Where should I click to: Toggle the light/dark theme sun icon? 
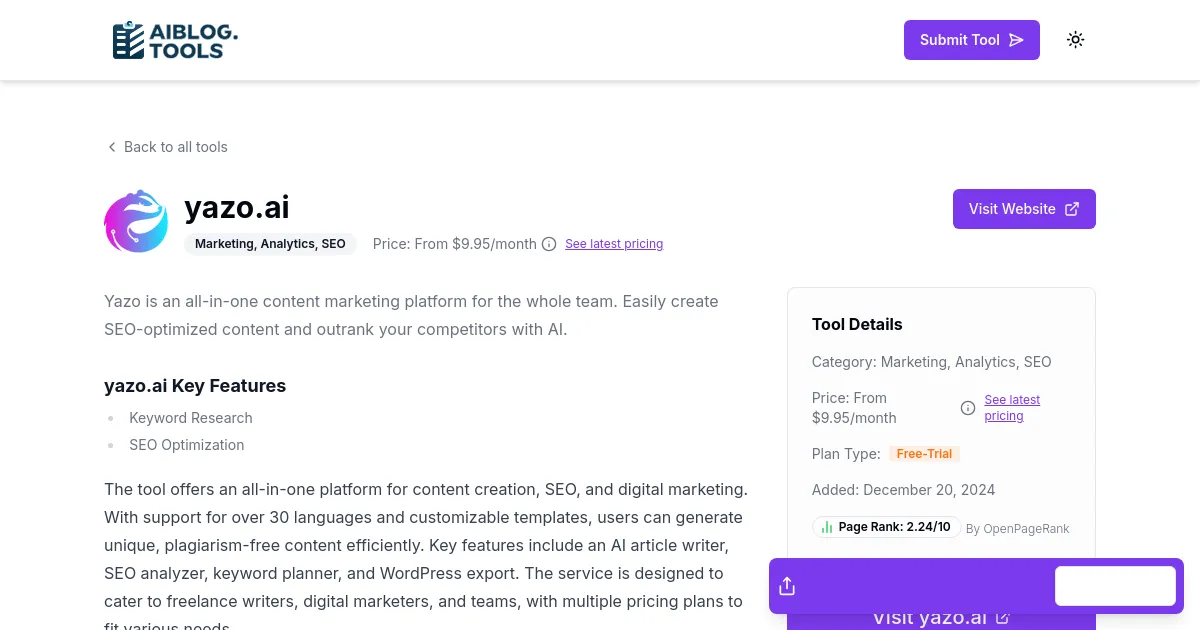click(1075, 40)
